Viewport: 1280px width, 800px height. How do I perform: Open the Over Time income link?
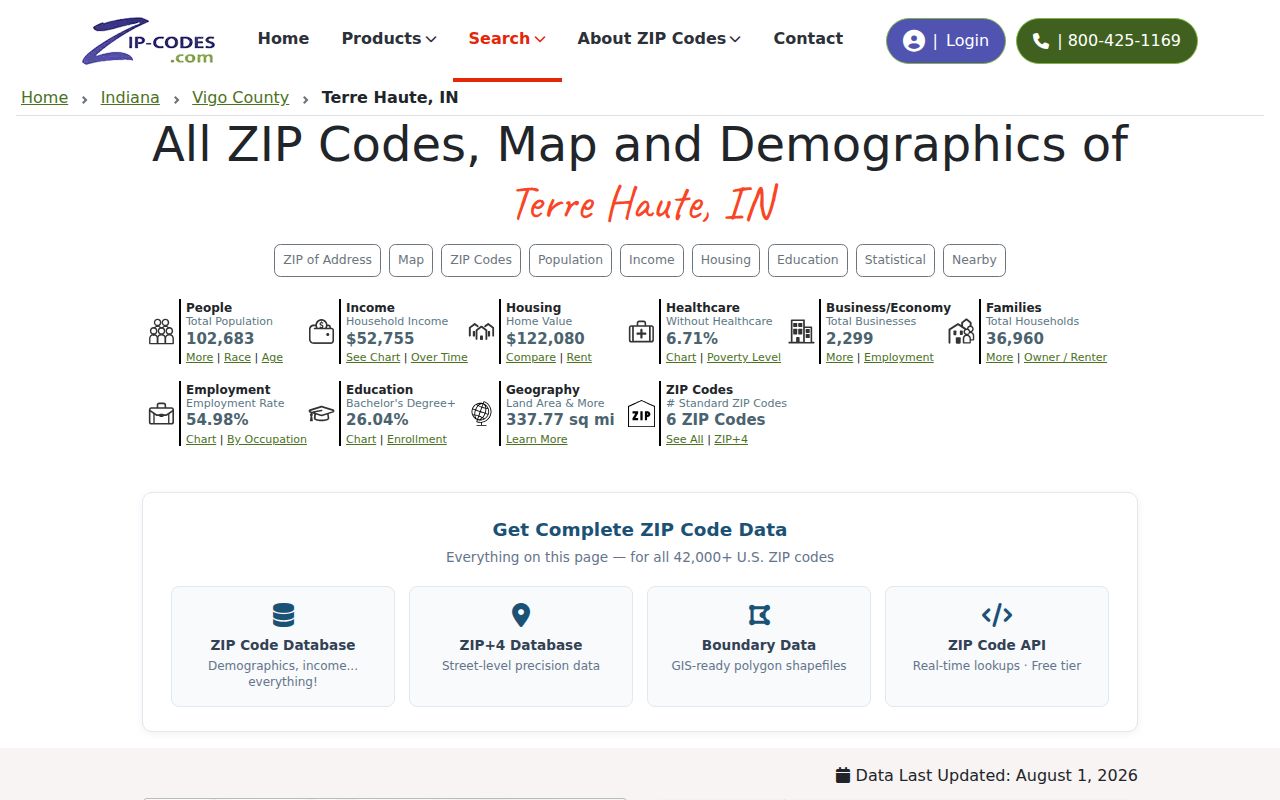[439, 357]
